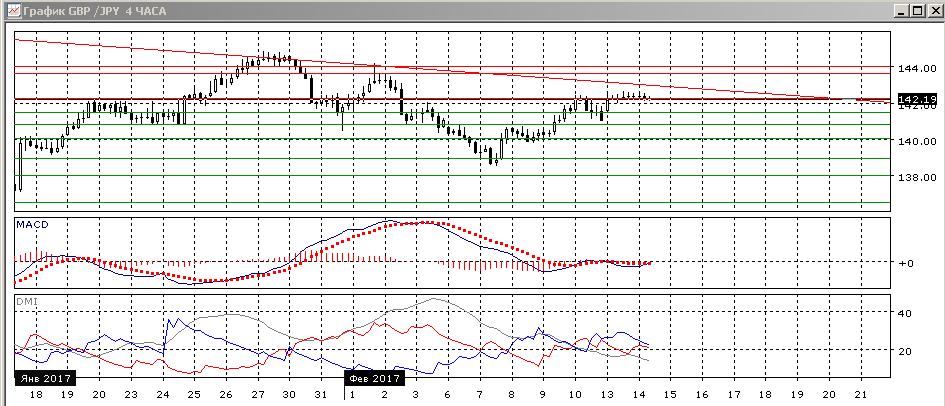
Task: Click date label 25 on time axis
Action: (194, 395)
